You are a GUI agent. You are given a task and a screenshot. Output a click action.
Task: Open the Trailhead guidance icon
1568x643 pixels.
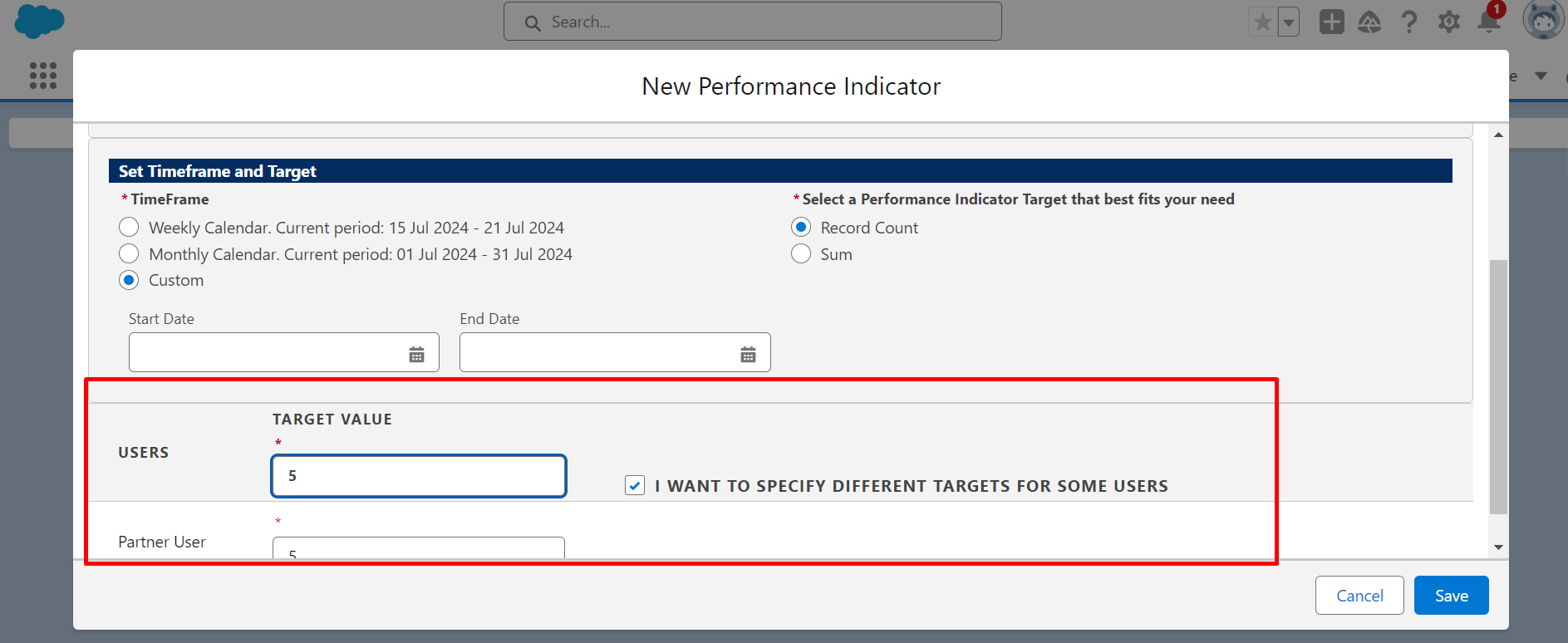[1369, 22]
